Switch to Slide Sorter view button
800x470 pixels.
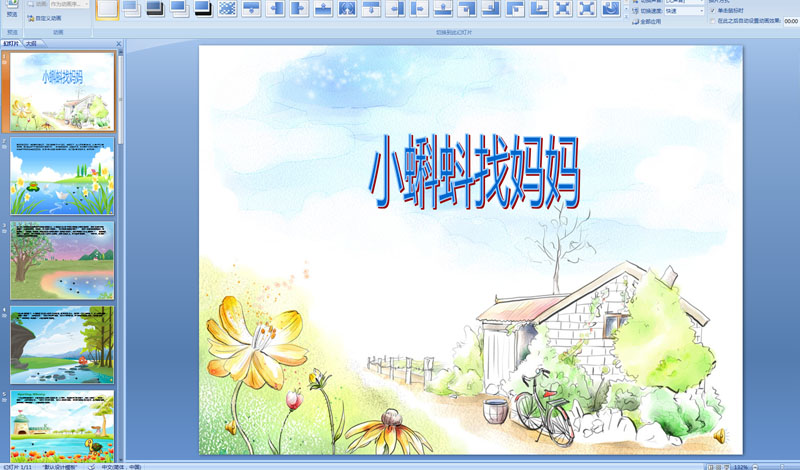point(718,467)
